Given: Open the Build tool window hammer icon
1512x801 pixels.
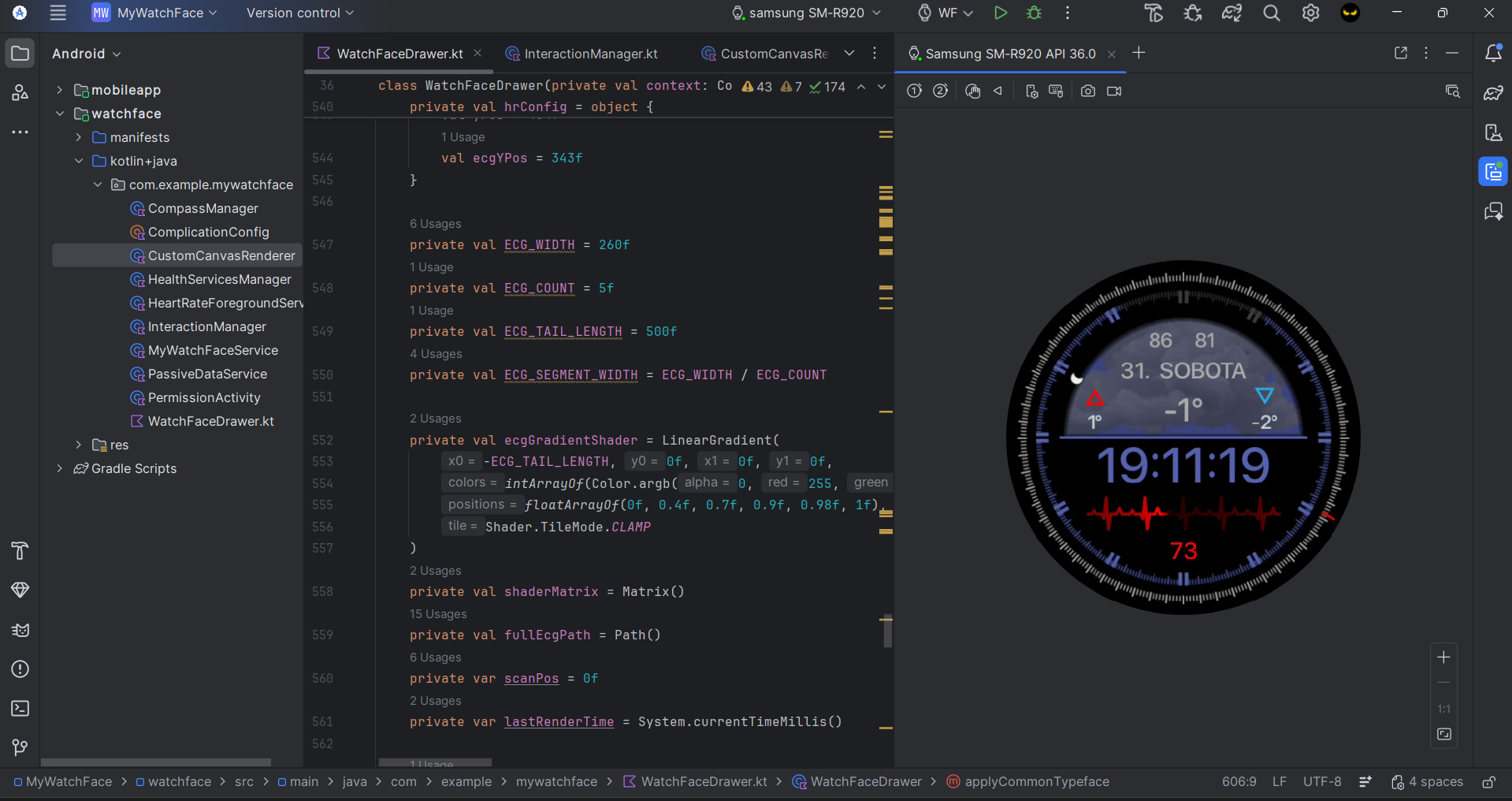Looking at the screenshot, I should tap(20, 550).
